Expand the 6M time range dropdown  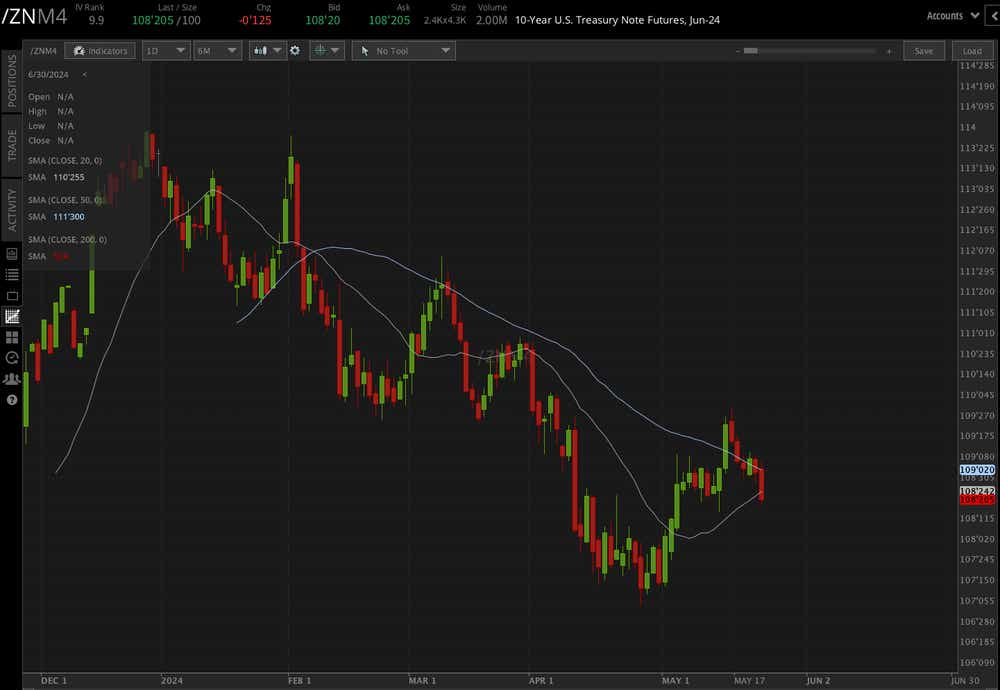tap(217, 51)
